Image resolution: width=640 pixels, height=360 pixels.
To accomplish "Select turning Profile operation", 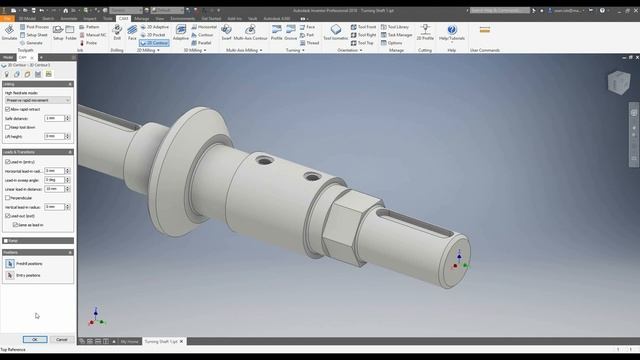I will [276, 32].
